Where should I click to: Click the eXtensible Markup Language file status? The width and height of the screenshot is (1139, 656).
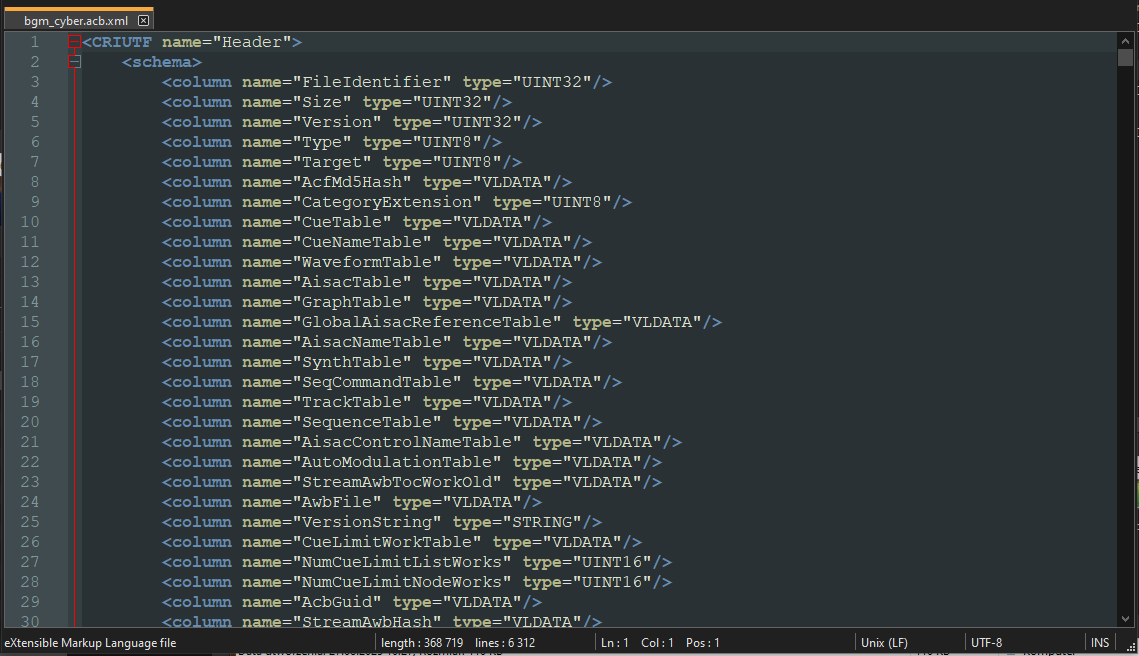click(x=91, y=643)
